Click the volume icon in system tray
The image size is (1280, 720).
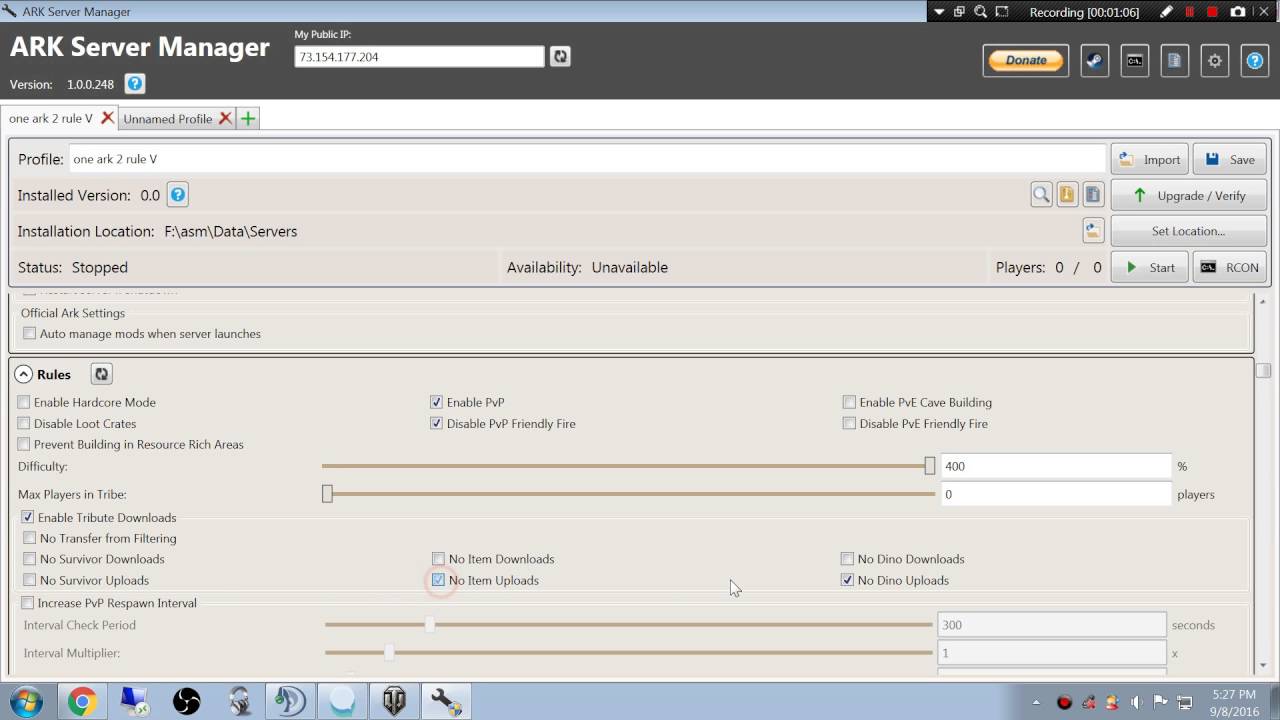[1136, 702]
